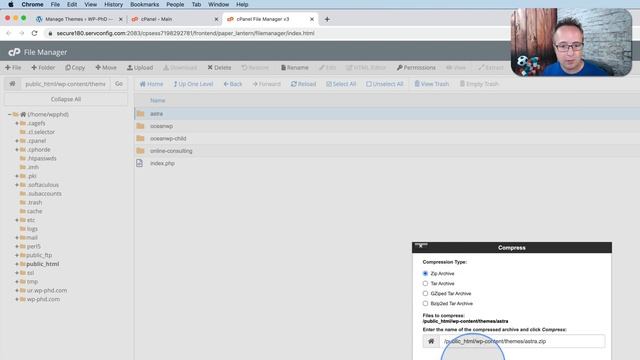Expand the .cpanel tree folder
The height and width of the screenshot is (360, 640).
(x=17, y=141)
